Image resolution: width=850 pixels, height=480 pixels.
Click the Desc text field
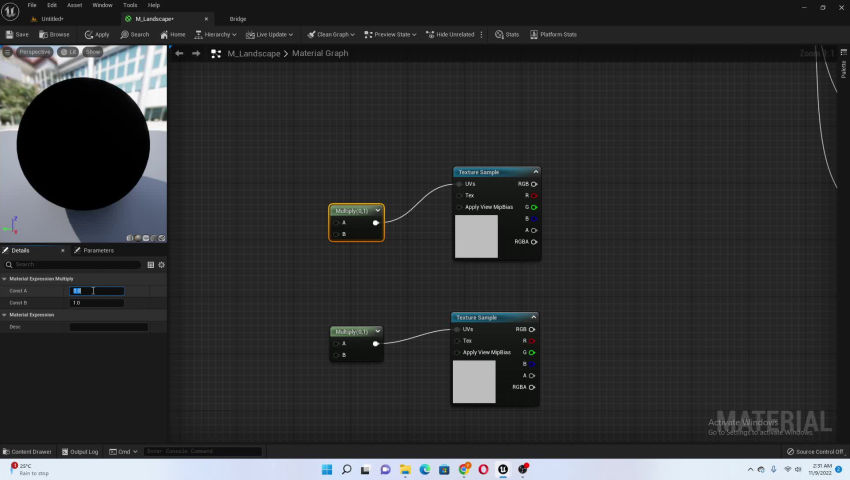click(109, 327)
